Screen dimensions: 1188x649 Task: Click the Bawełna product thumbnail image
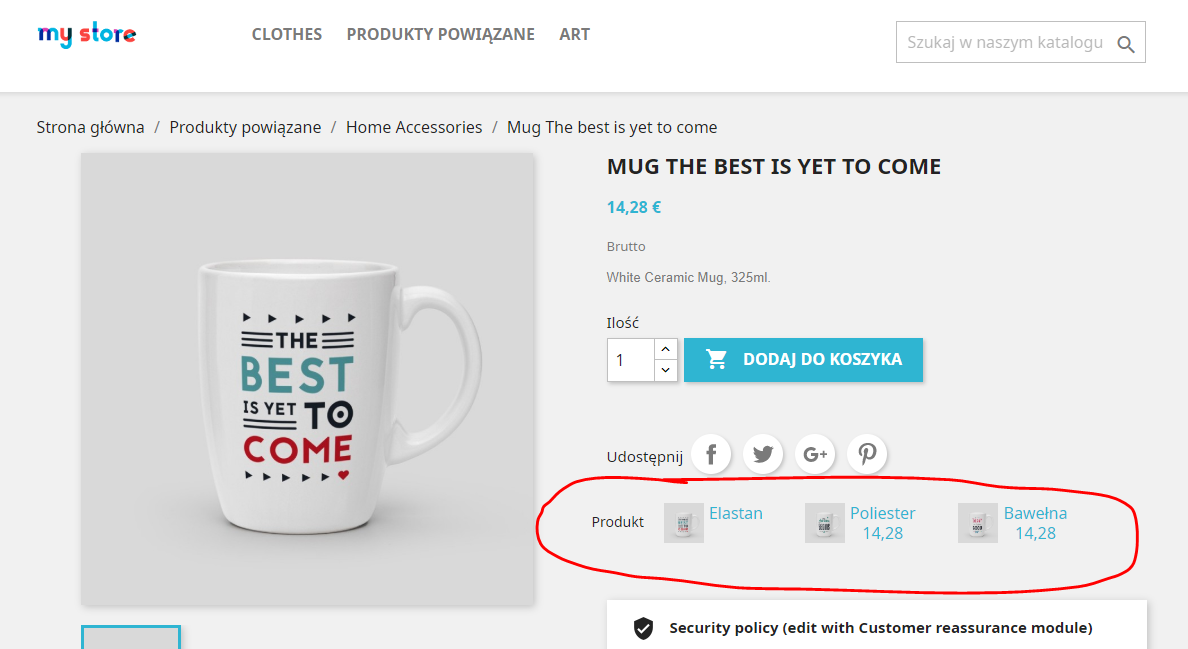[978, 523]
